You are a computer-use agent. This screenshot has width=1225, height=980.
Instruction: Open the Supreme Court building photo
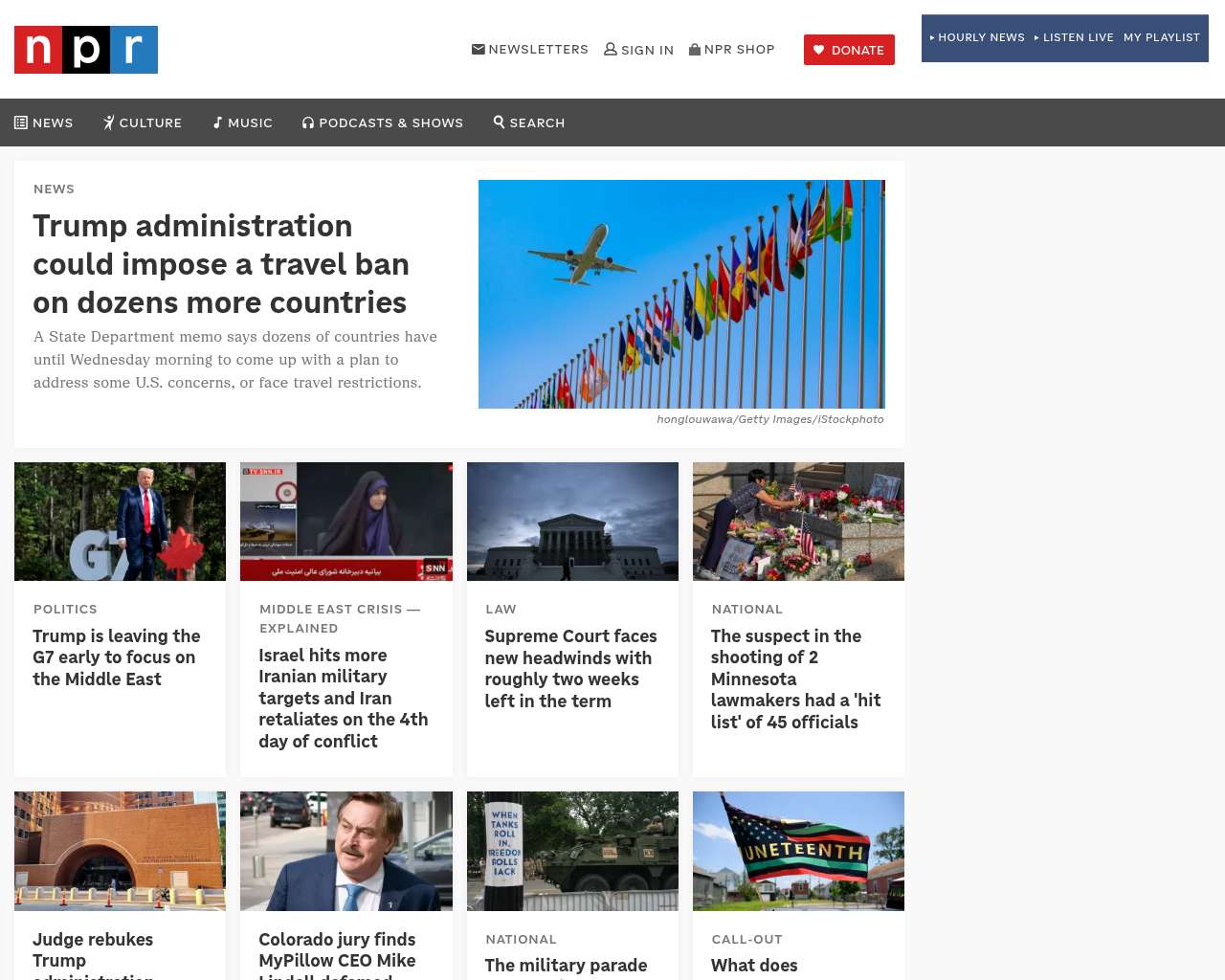[x=572, y=522]
